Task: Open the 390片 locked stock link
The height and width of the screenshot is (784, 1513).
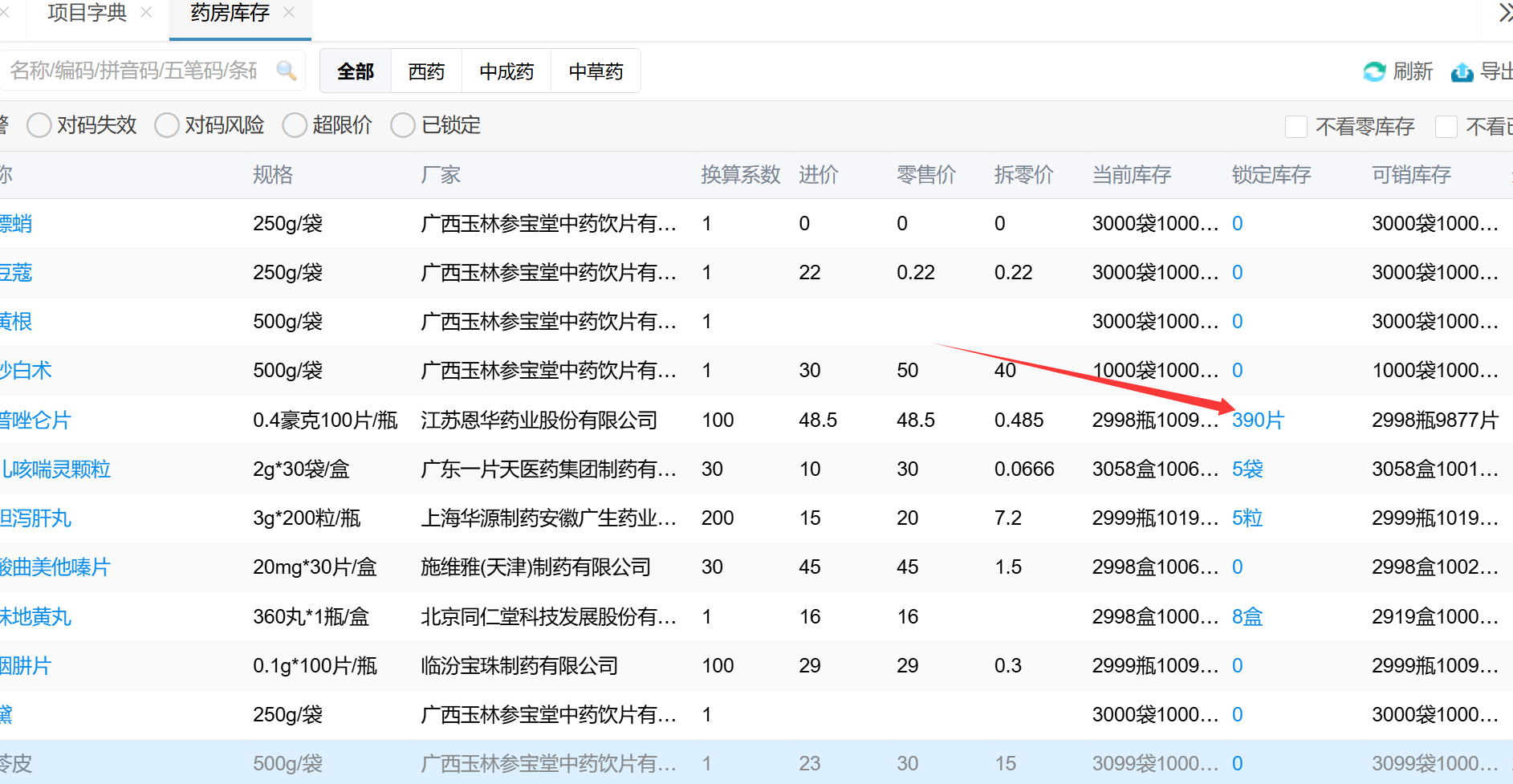Action: pyautogui.click(x=1258, y=420)
